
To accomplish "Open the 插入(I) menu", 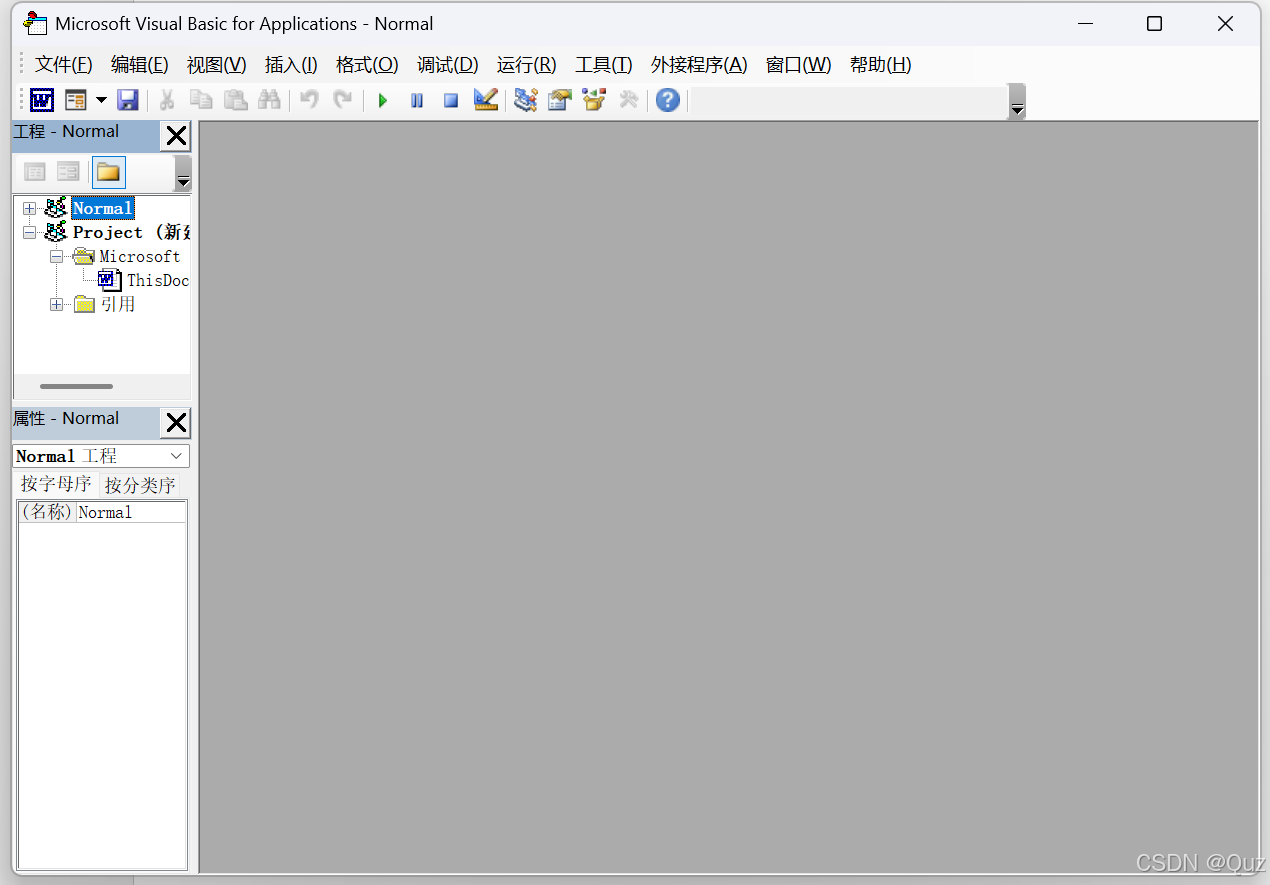I will click(x=291, y=65).
